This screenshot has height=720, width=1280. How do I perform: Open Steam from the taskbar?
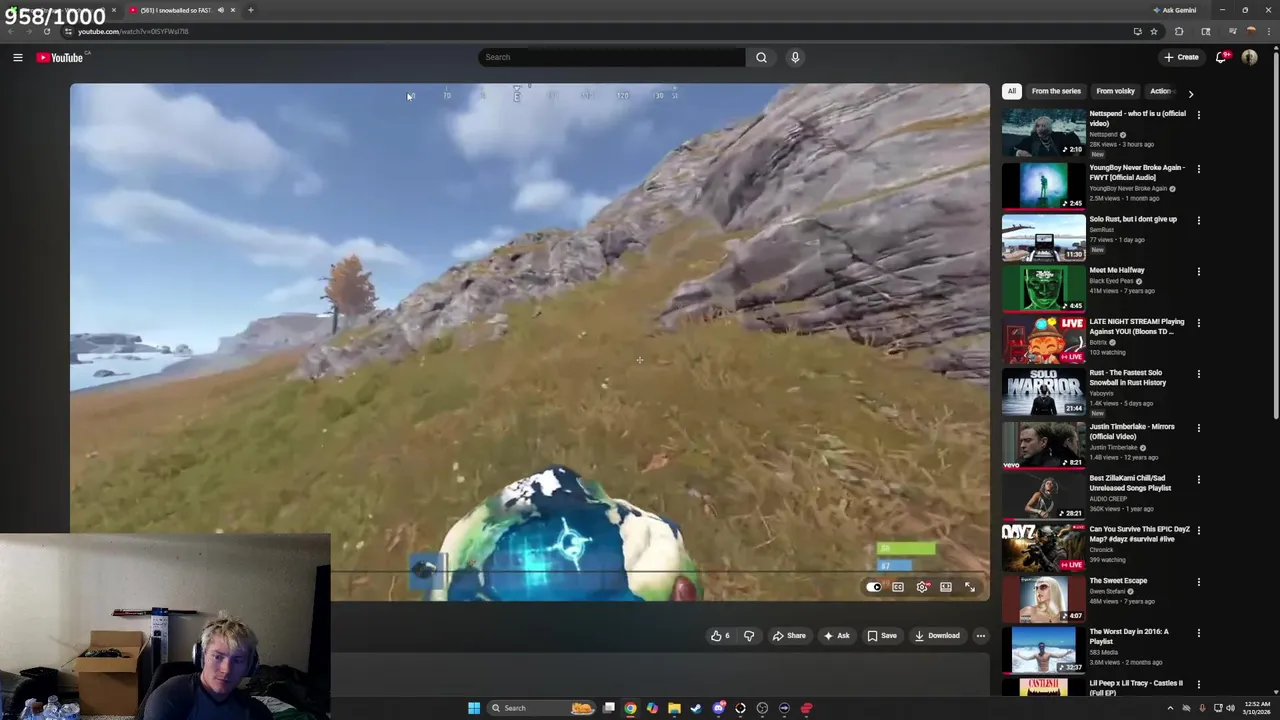click(696, 708)
